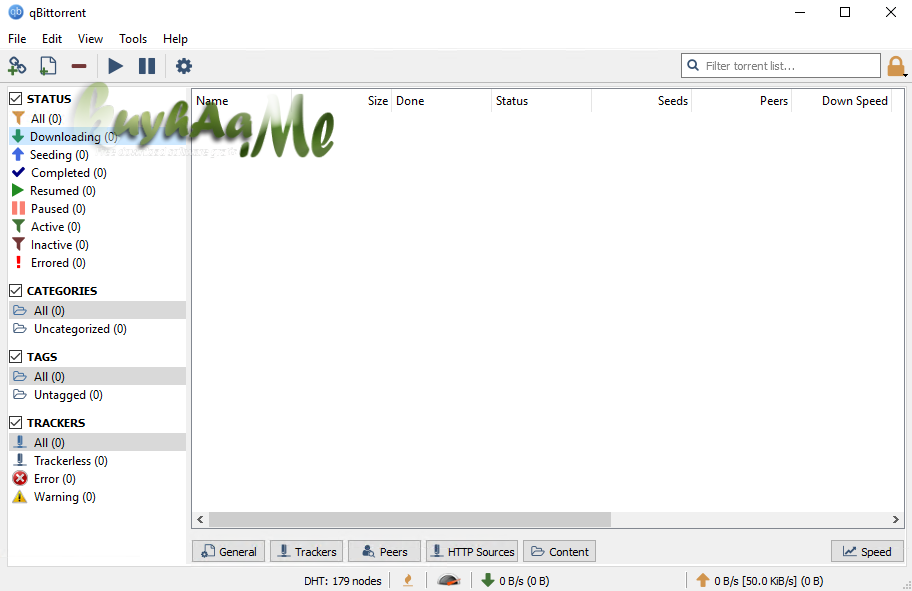
Task: Click the Delete torrent minus icon
Action: coord(79,66)
